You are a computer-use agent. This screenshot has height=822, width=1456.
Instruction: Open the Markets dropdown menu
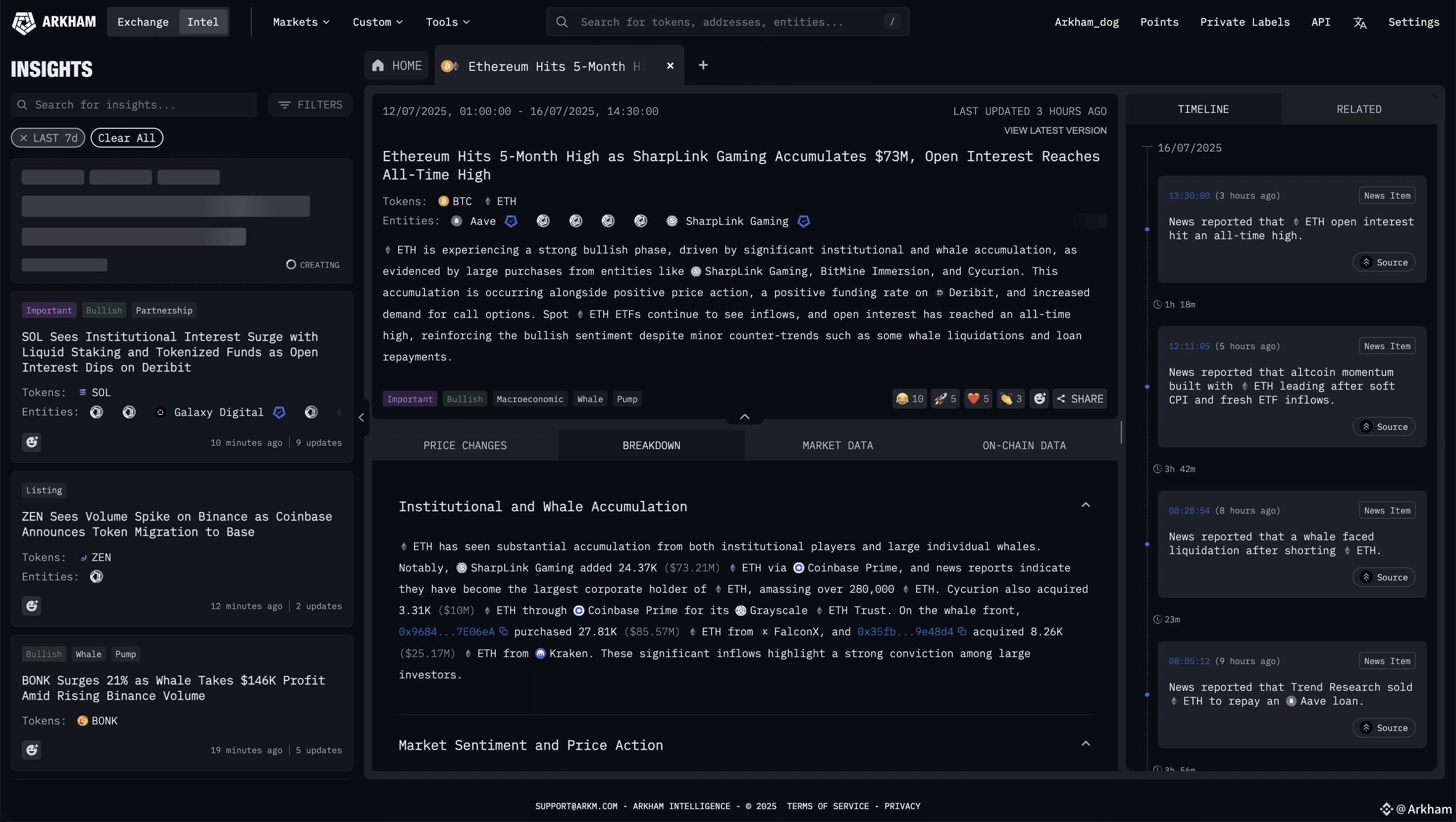[301, 22]
